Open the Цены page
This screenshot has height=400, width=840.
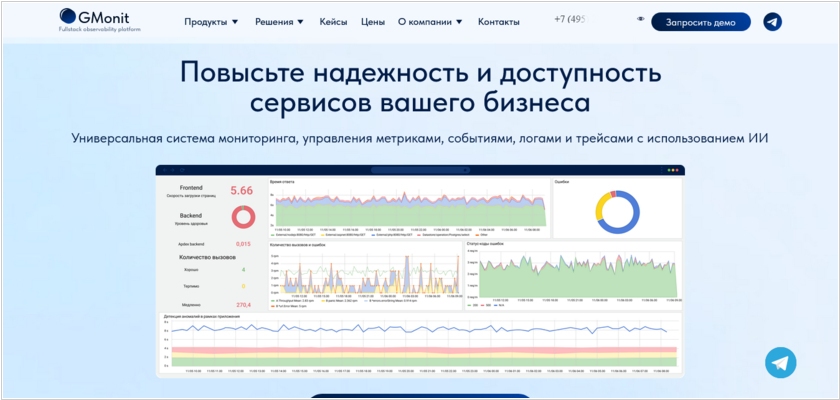373,22
